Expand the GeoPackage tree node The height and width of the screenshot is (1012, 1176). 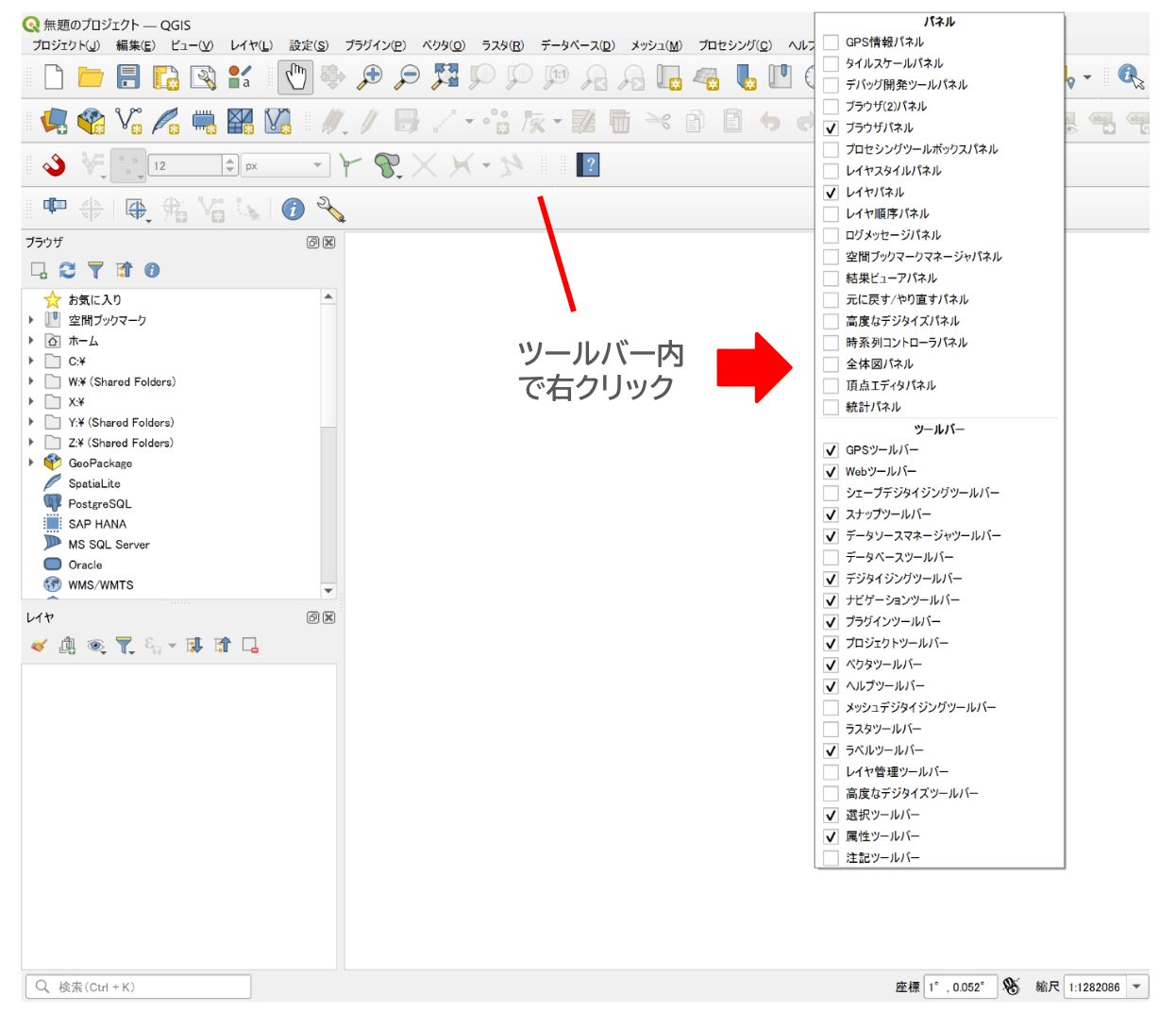[x=31, y=463]
